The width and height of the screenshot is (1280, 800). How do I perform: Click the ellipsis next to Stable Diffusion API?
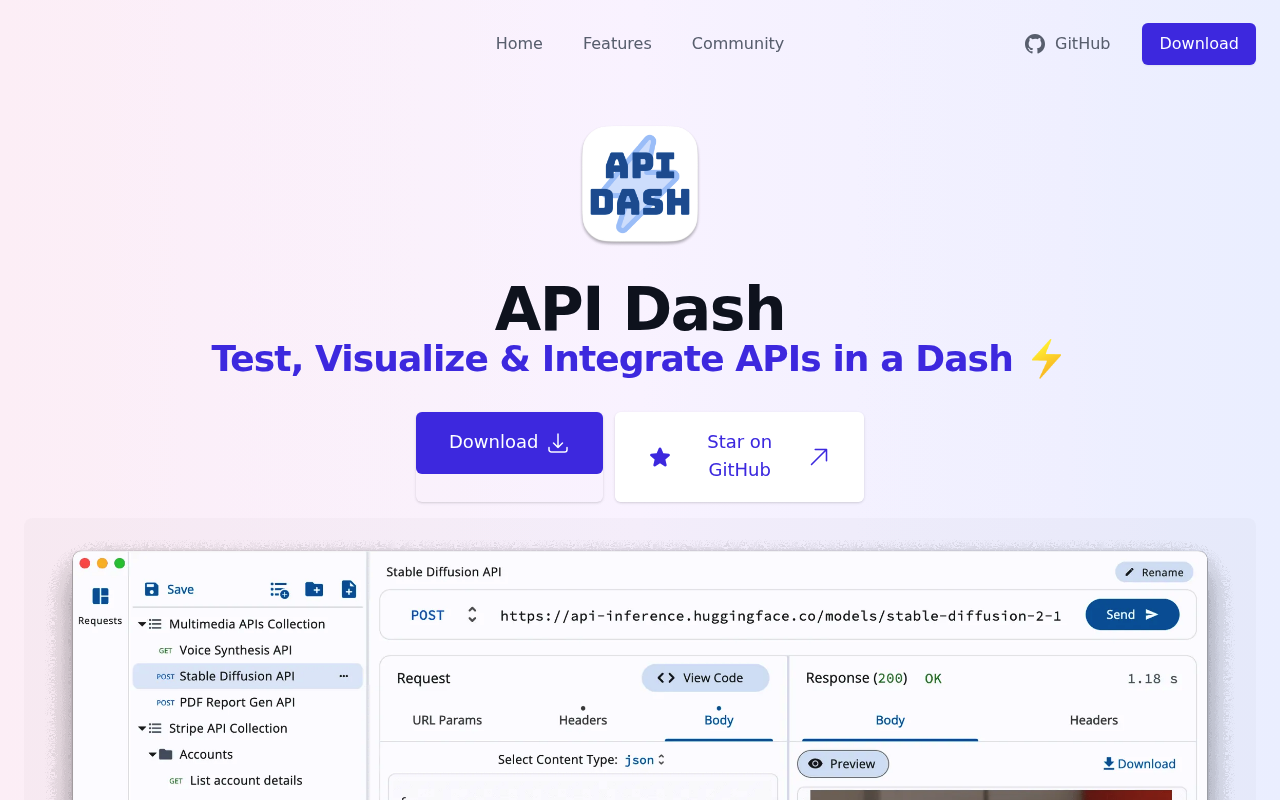(x=344, y=676)
